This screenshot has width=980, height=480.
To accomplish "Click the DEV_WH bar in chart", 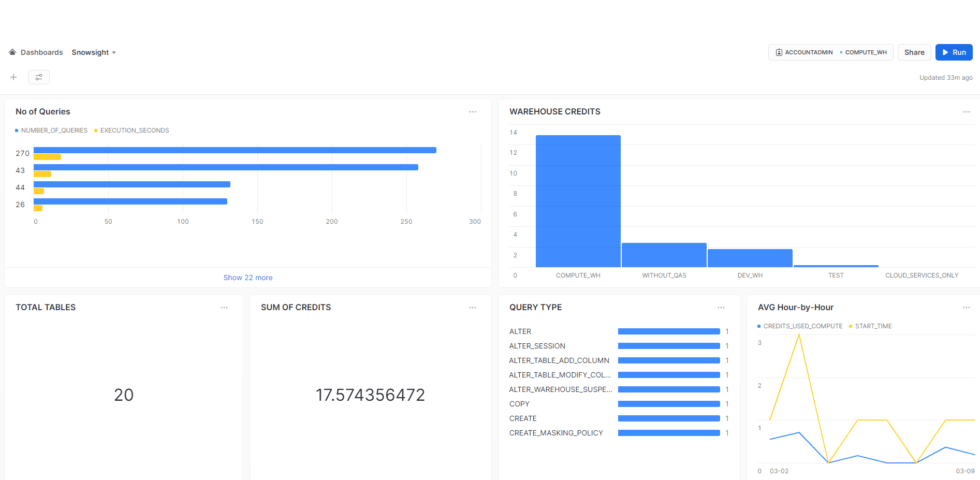I will pyautogui.click(x=750, y=258).
